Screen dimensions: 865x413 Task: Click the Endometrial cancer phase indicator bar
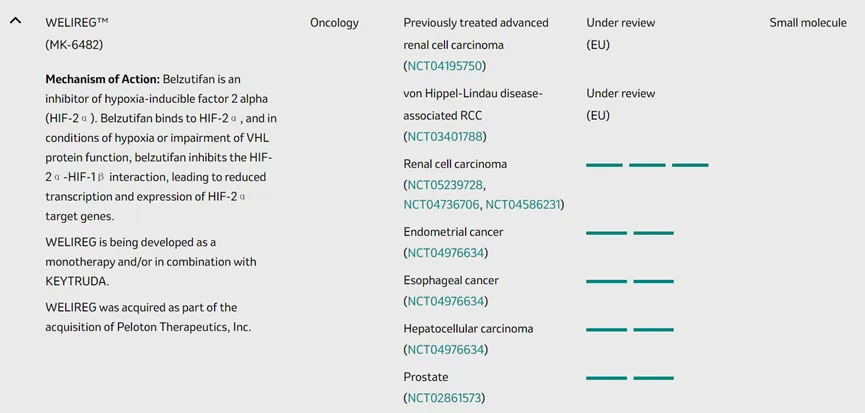(x=629, y=232)
